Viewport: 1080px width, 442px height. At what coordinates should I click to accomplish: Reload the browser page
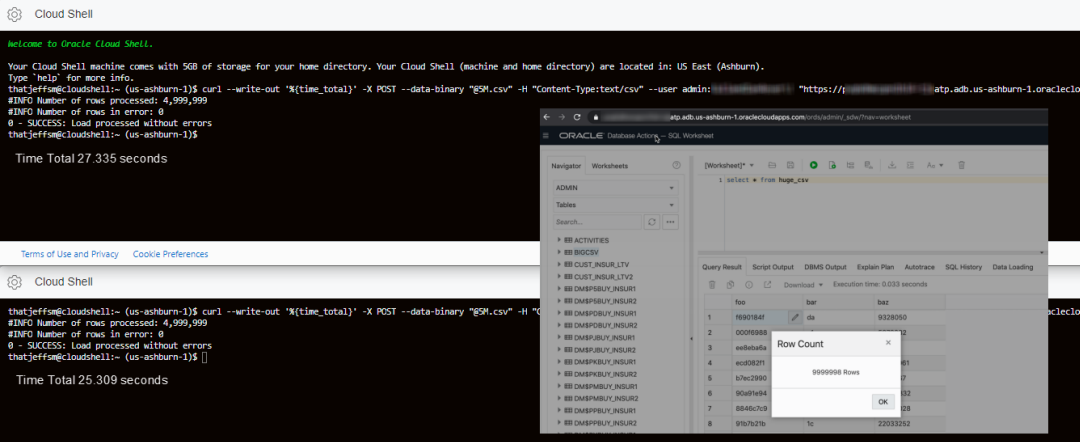[x=577, y=117]
